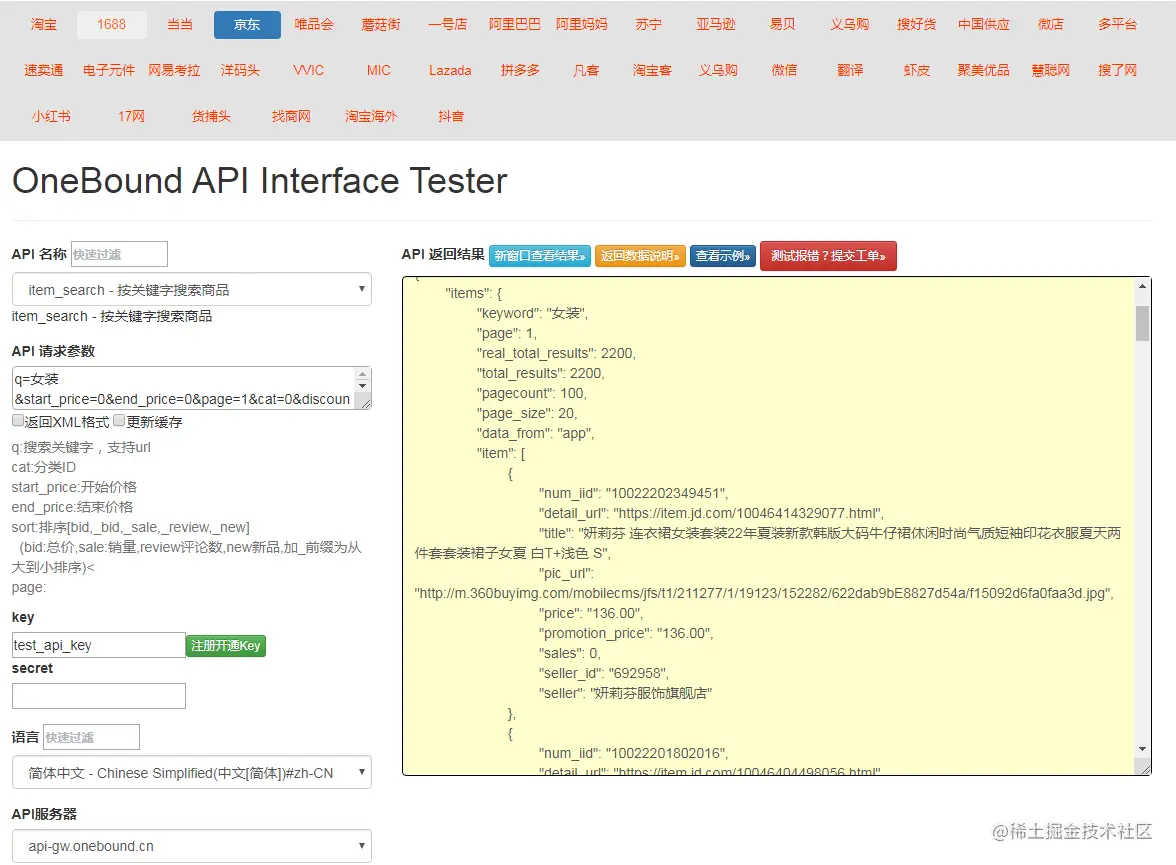Viewport: 1176px width, 865px height.
Task: Select the active 京东 tab
Action: (x=247, y=25)
